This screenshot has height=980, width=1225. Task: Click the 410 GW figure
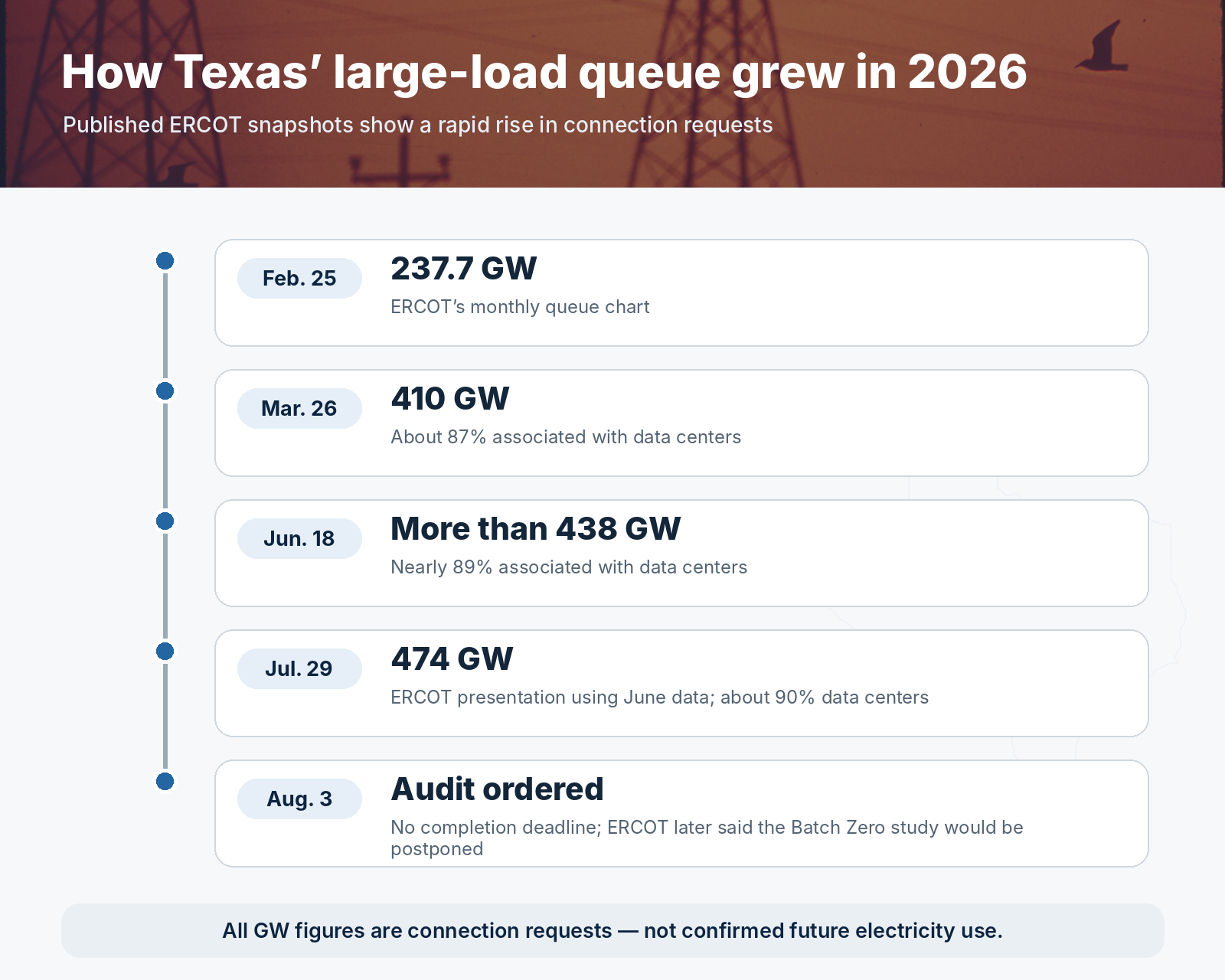click(450, 399)
